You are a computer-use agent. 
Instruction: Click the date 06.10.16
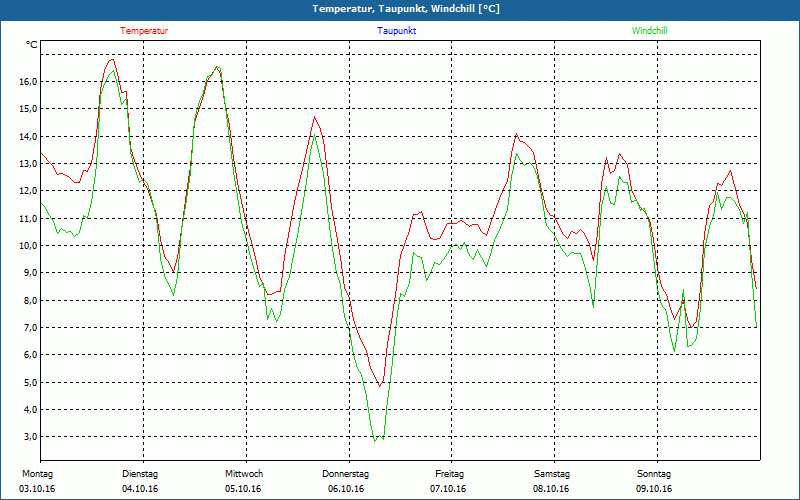[x=346, y=489]
